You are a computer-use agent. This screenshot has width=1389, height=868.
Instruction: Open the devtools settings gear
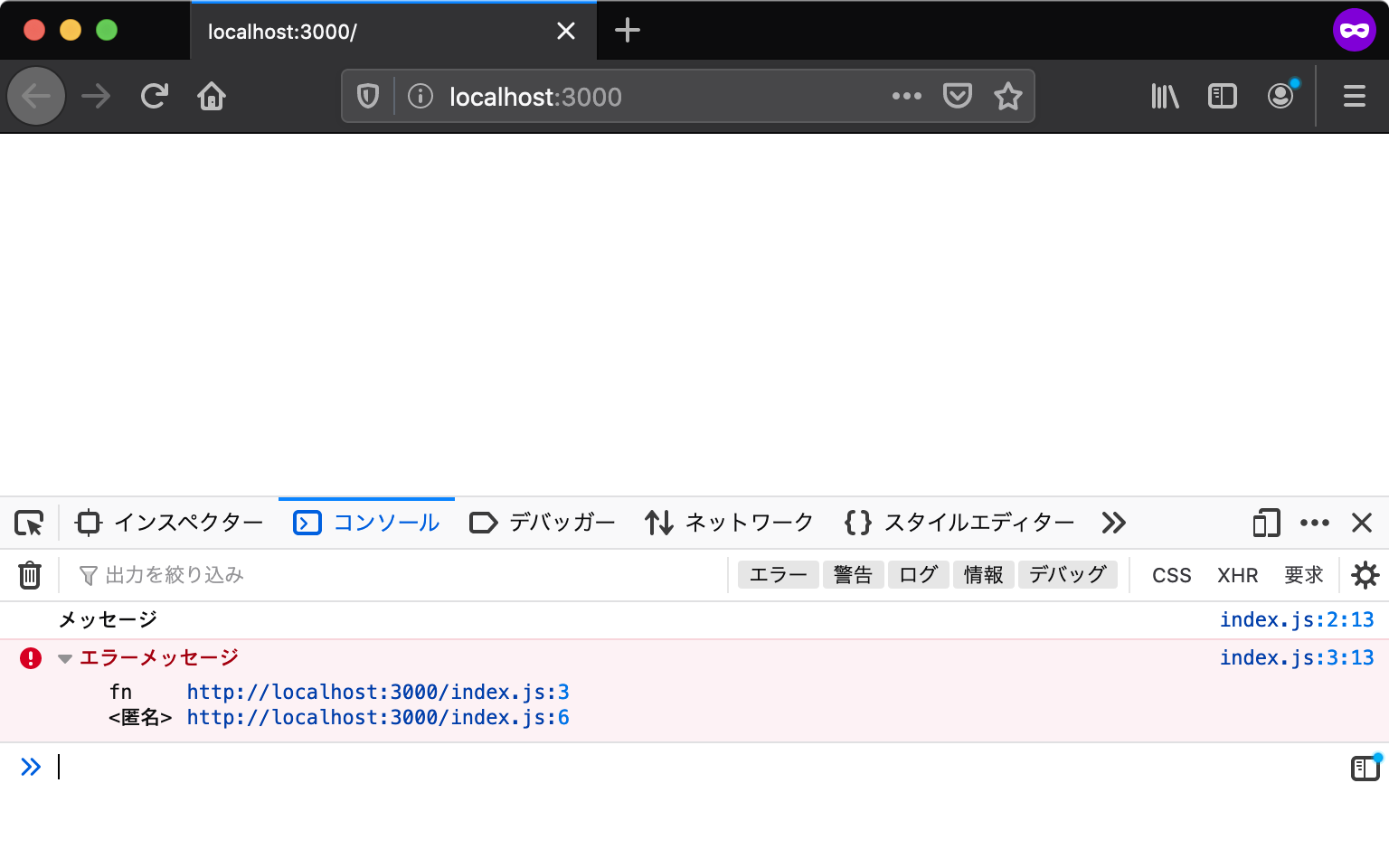[x=1365, y=574]
